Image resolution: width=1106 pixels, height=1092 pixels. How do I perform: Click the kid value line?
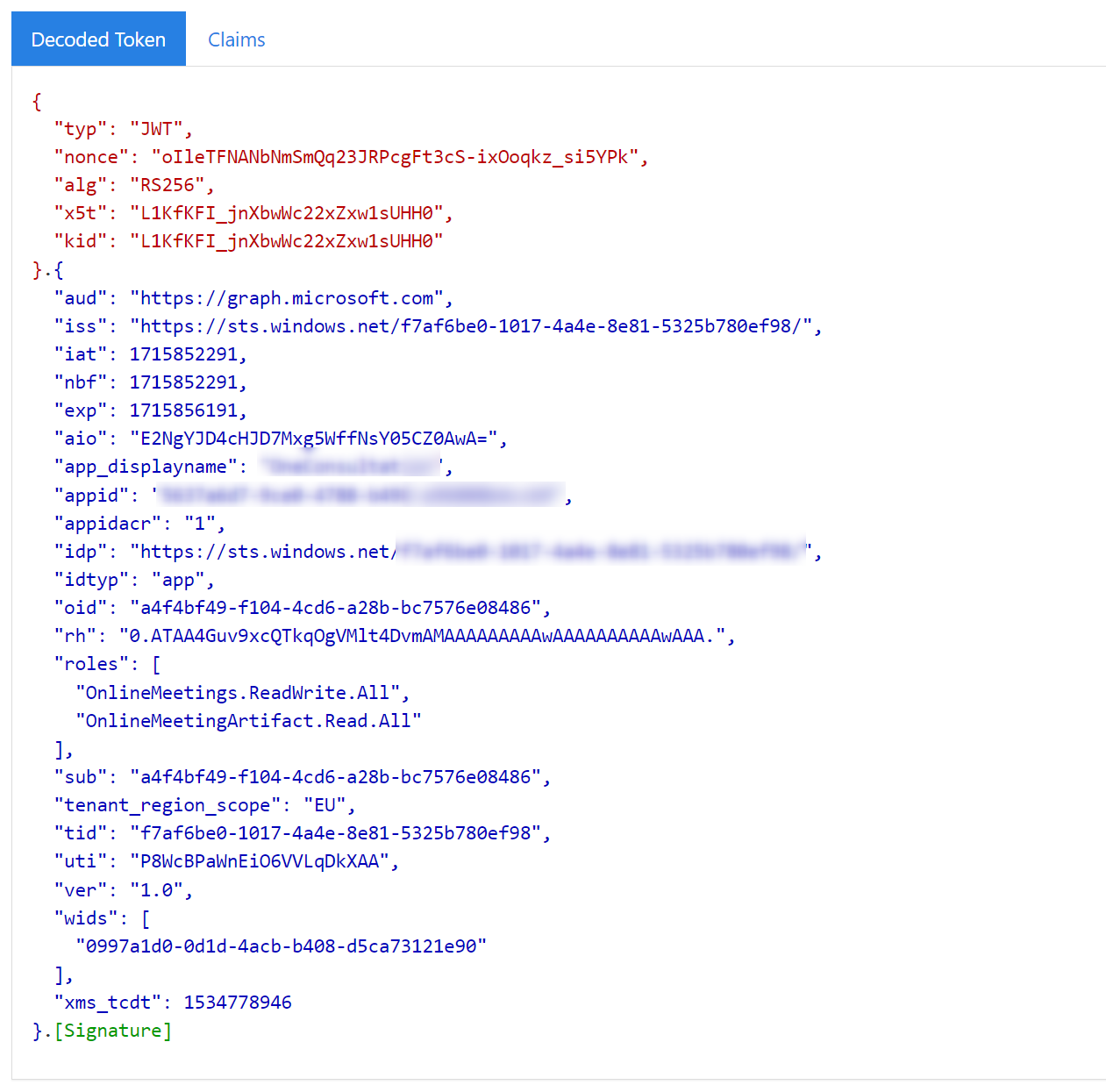(249, 241)
